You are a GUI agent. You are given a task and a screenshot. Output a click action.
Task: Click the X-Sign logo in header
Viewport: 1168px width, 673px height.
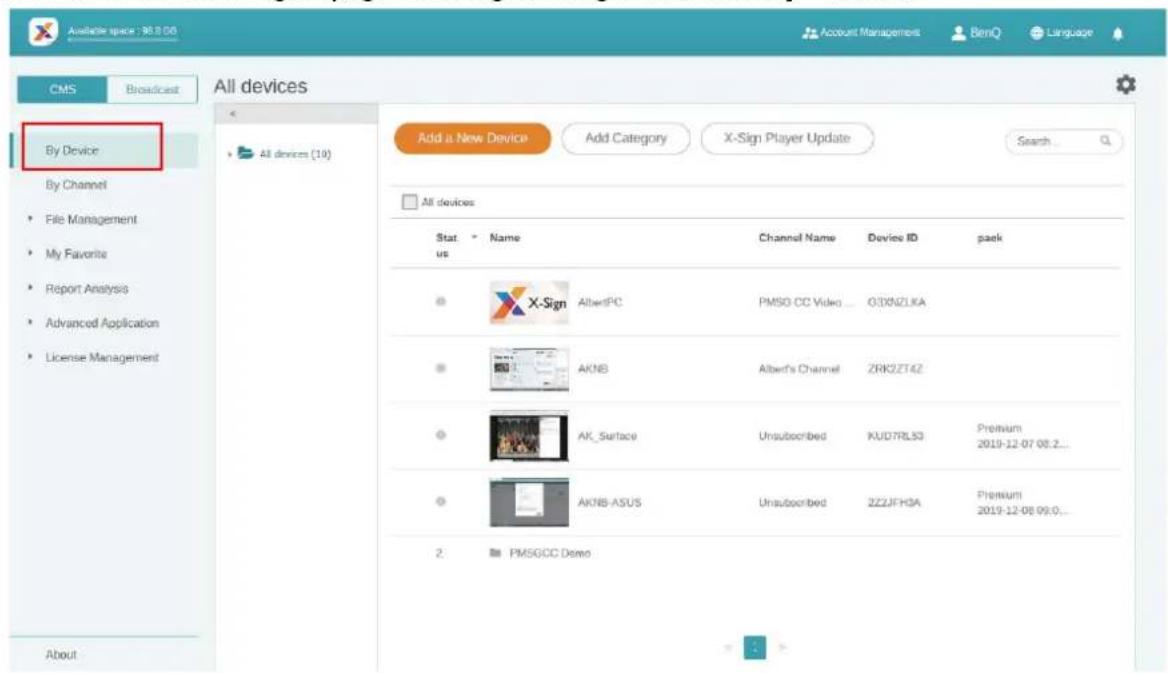click(x=43, y=31)
